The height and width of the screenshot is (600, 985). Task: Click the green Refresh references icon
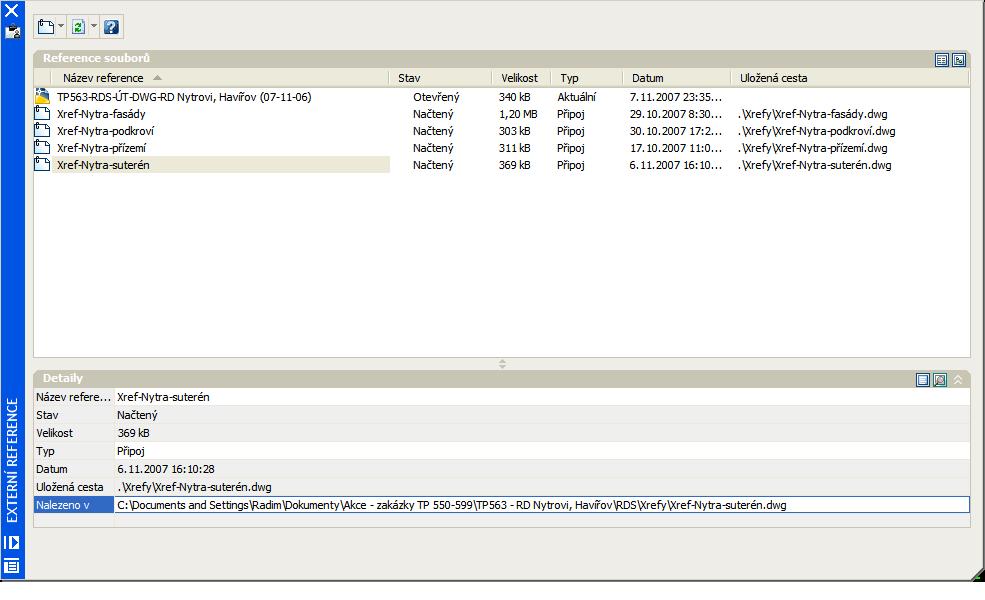click(78, 27)
